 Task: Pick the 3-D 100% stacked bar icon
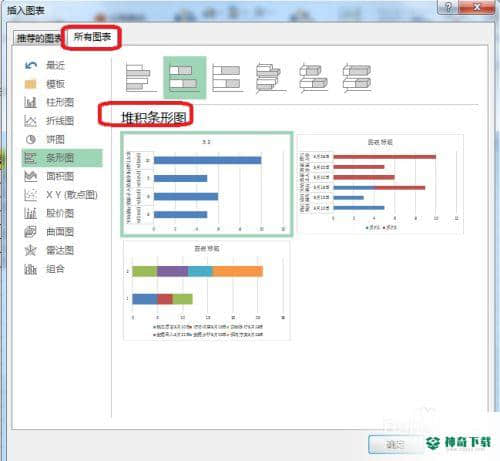357,78
